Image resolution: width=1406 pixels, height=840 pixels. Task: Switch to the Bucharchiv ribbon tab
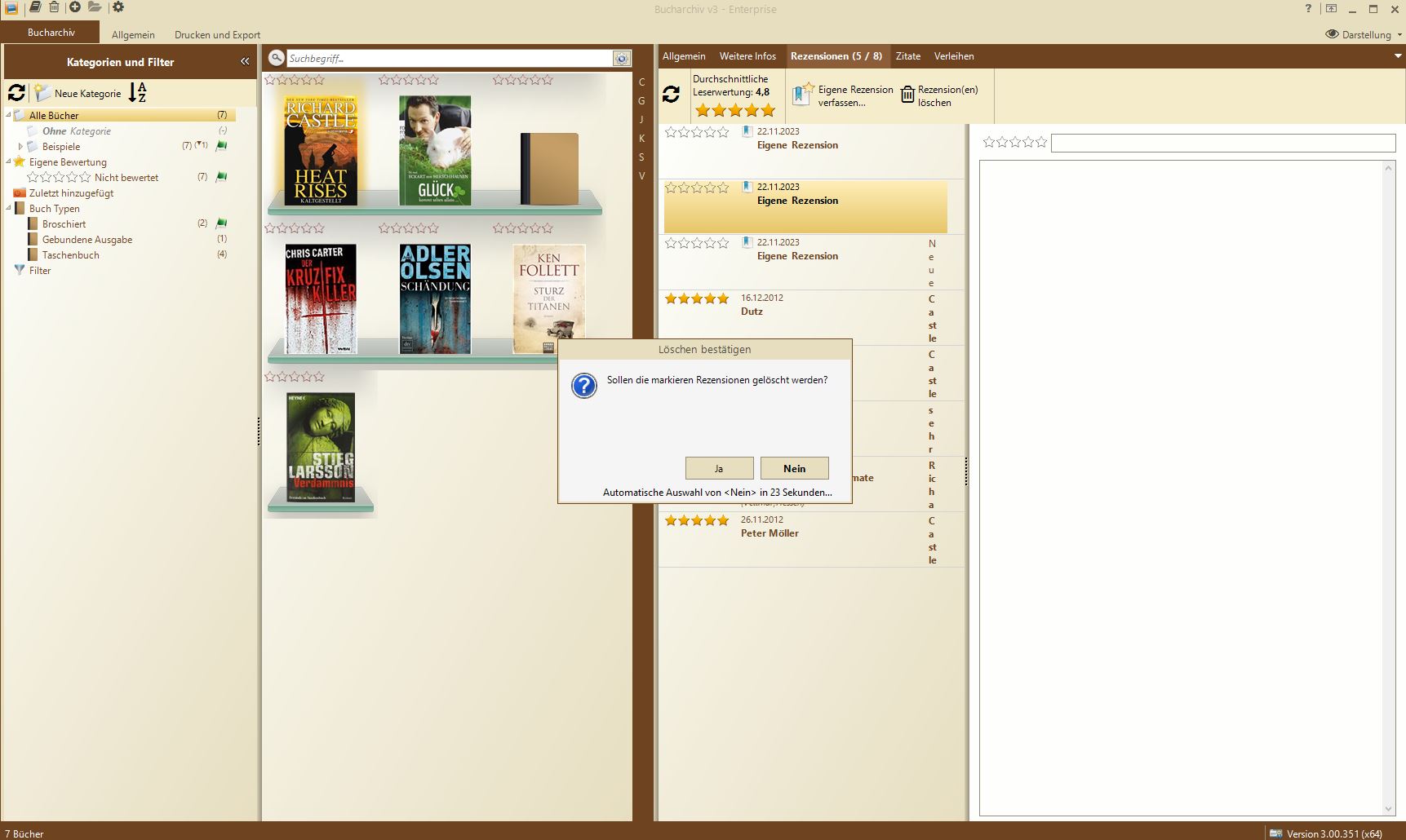[51, 33]
